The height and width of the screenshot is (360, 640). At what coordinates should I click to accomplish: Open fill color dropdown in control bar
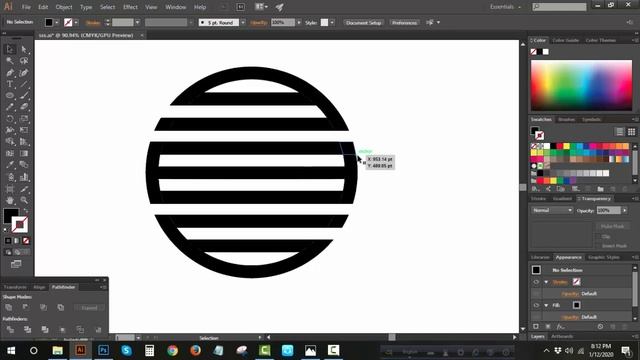point(57,22)
